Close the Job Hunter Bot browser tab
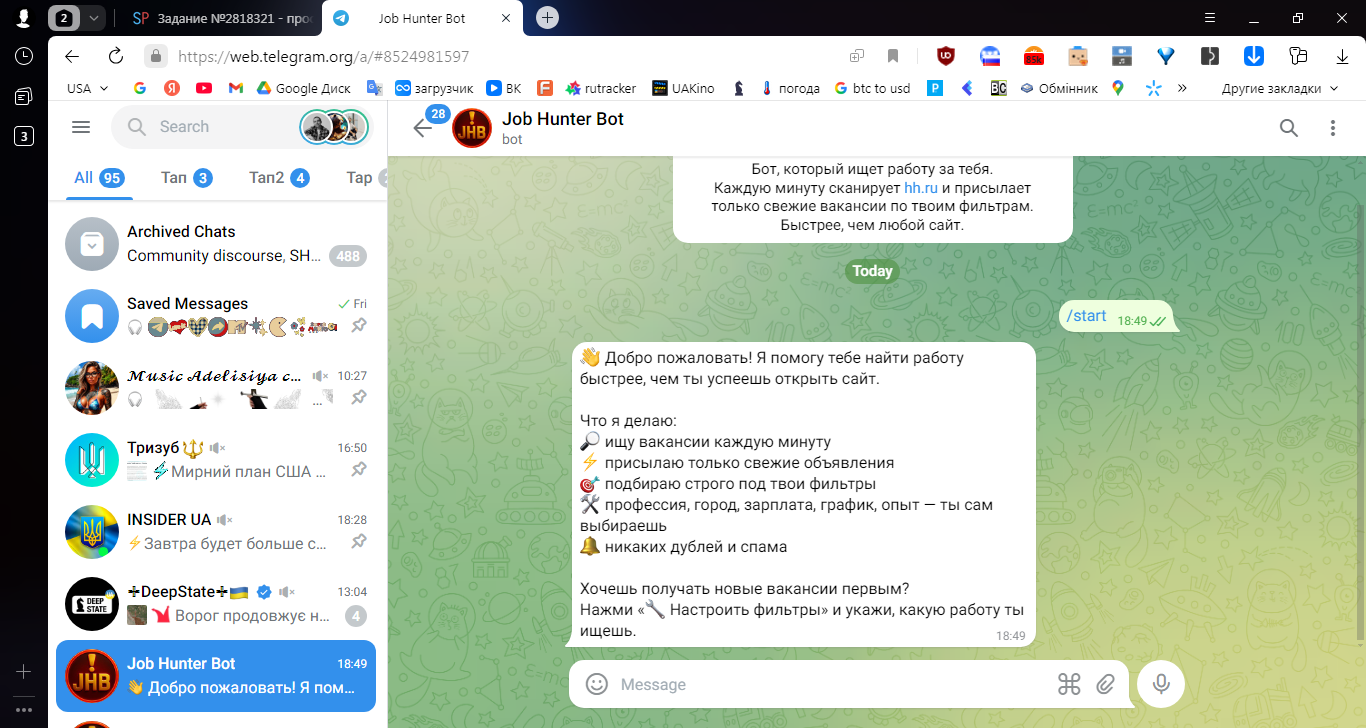This screenshot has width=1366, height=728. click(507, 18)
